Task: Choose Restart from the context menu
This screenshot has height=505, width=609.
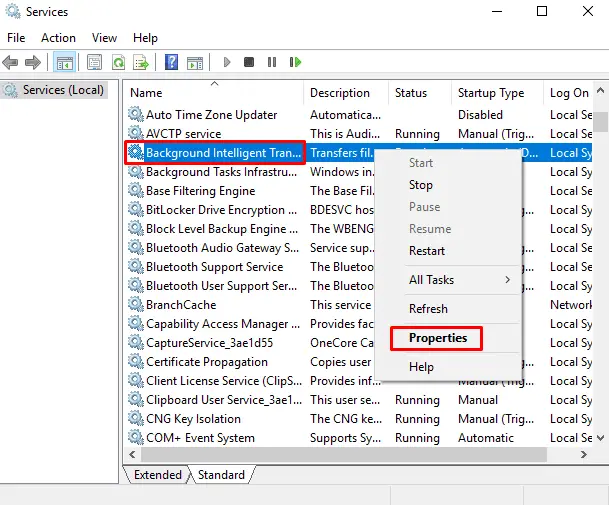Action: [427, 251]
